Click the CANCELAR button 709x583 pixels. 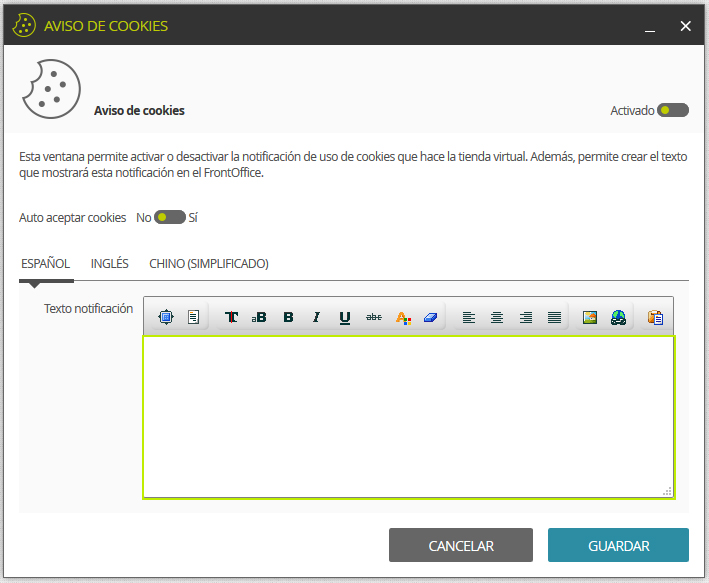coord(461,545)
